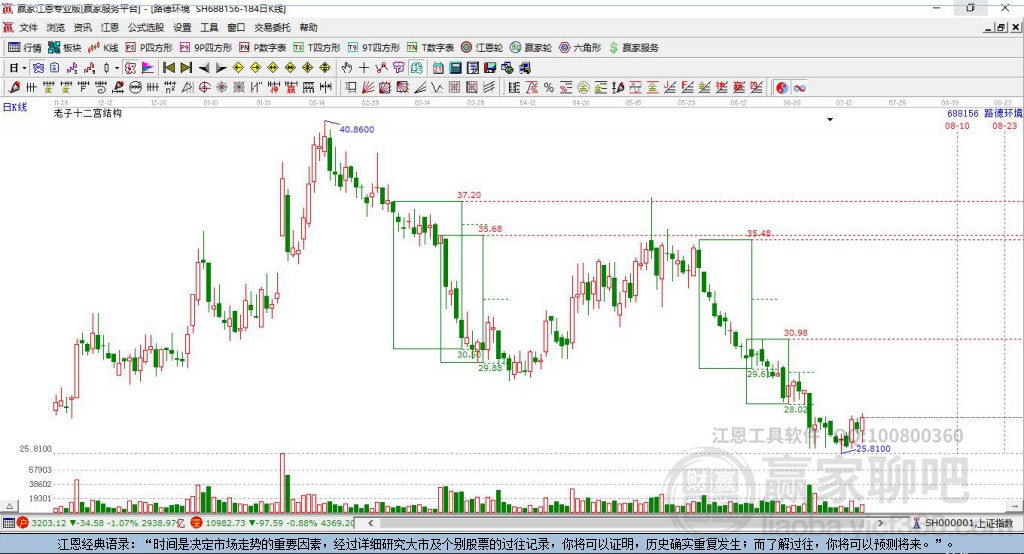The height and width of the screenshot is (554, 1024).
Task: Click the table list icon in status bar
Action: [x=8, y=523]
